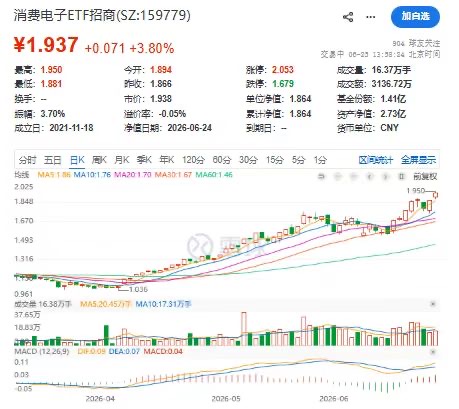
Task: Click the share icon beside the fund title
Action: pyautogui.click(x=348, y=17)
